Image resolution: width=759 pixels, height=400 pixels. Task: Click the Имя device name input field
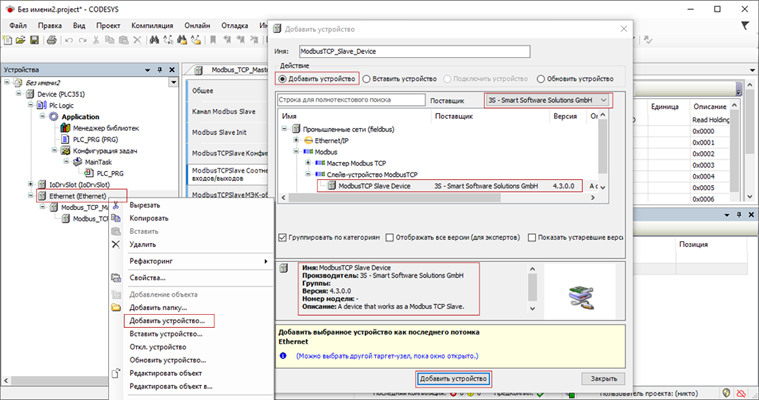coord(414,51)
